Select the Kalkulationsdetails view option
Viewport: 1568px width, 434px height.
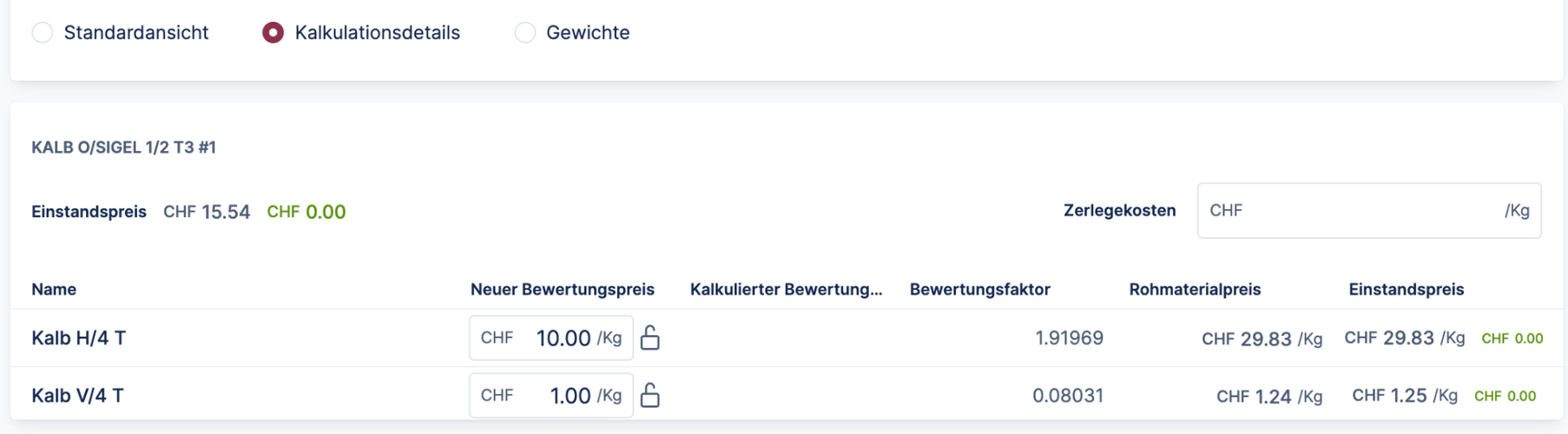[x=273, y=33]
